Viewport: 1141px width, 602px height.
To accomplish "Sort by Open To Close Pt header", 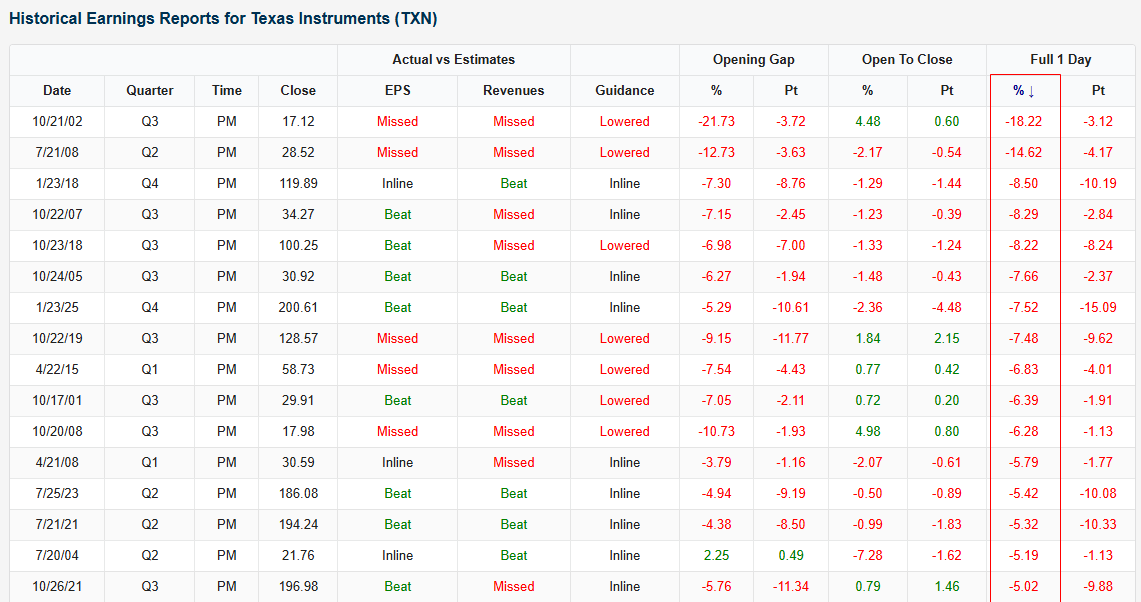I will coord(947,90).
